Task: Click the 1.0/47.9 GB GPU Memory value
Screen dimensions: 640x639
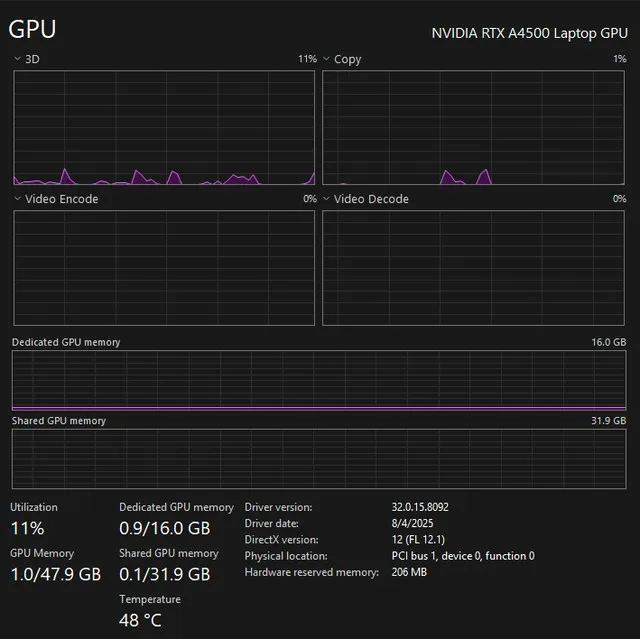Action: [56, 574]
